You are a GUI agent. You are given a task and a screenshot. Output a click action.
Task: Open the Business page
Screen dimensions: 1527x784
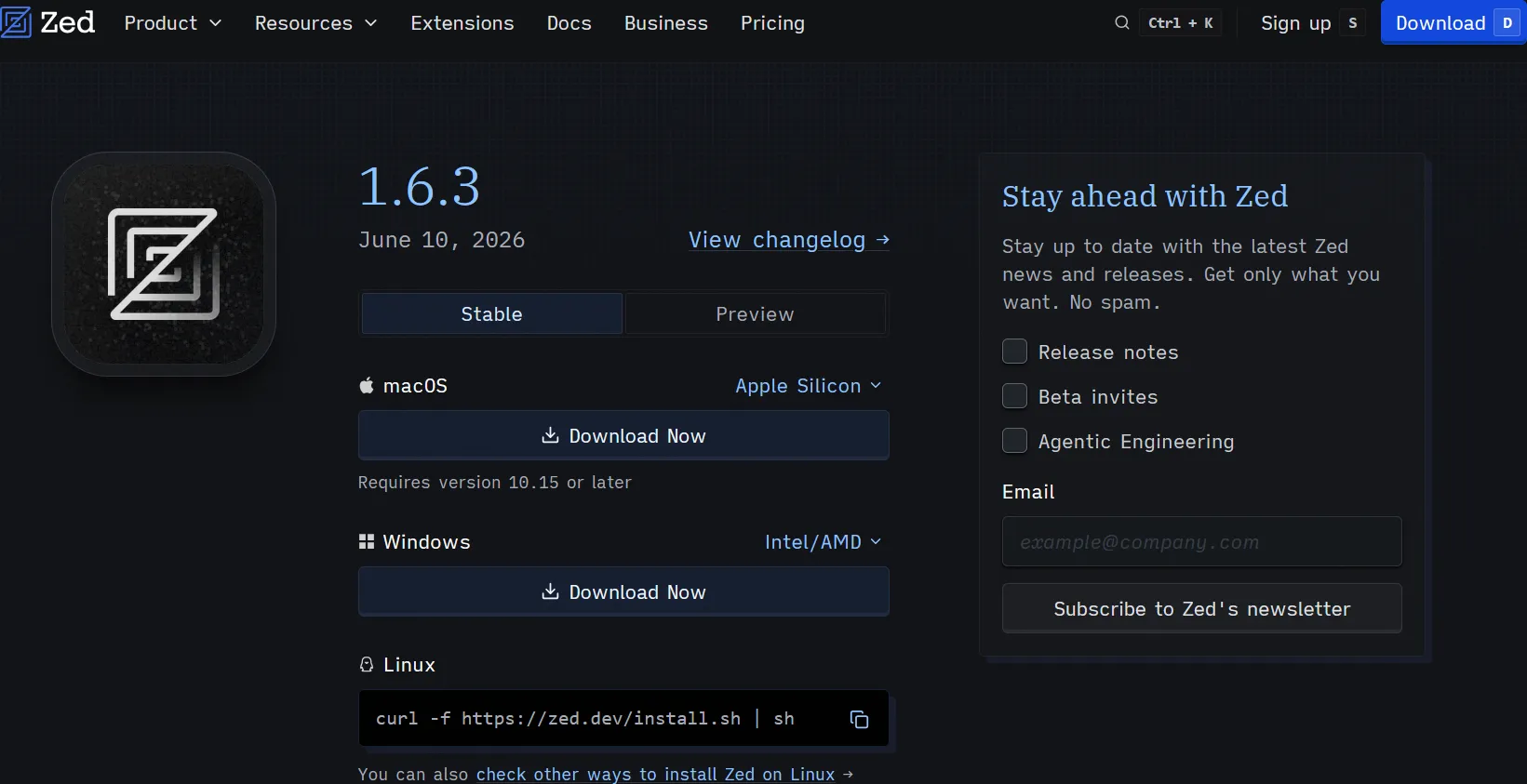coord(666,23)
